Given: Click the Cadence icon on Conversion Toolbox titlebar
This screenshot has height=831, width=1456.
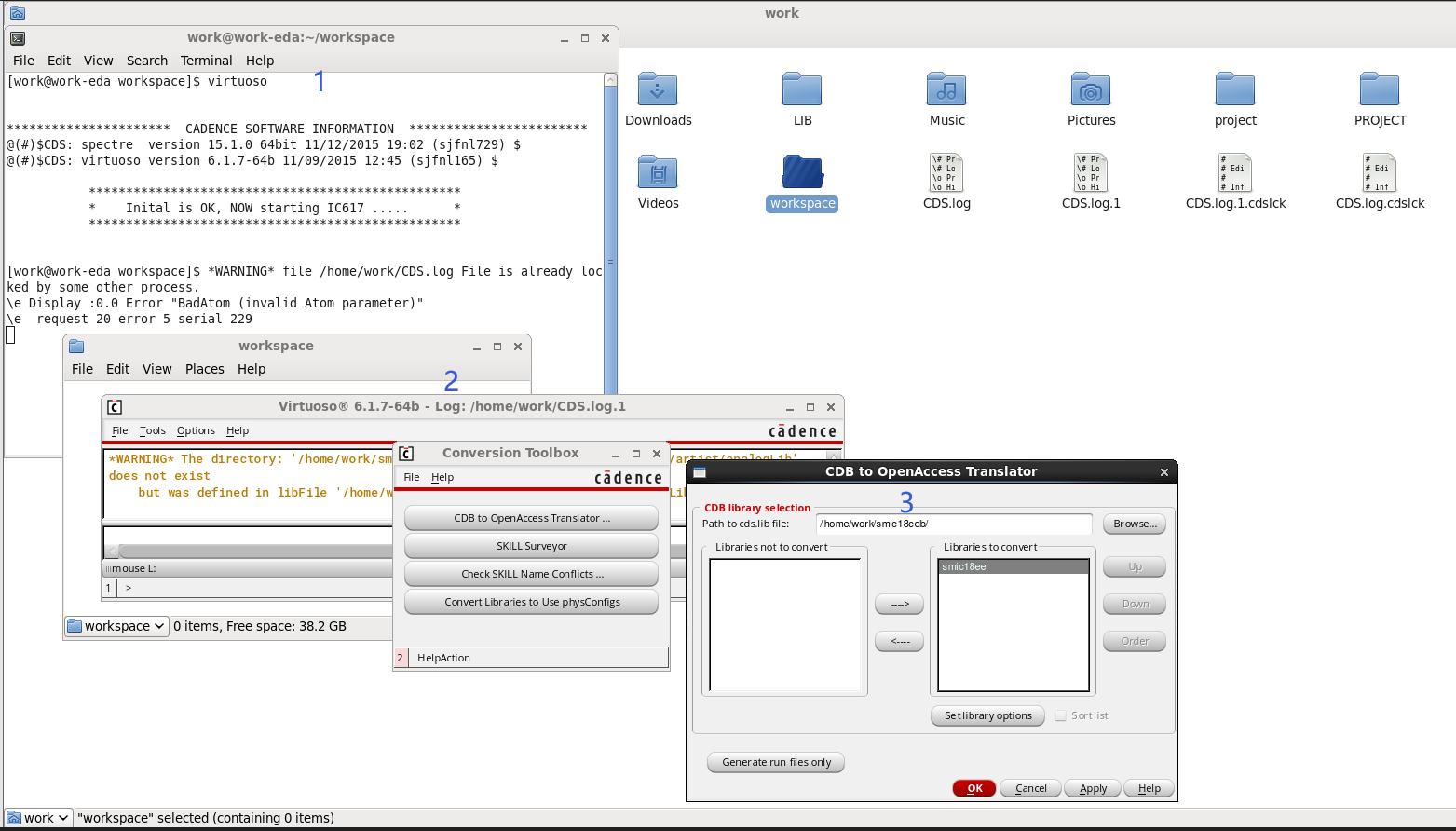Looking at the screenshot, I should (x=406, y=453).
